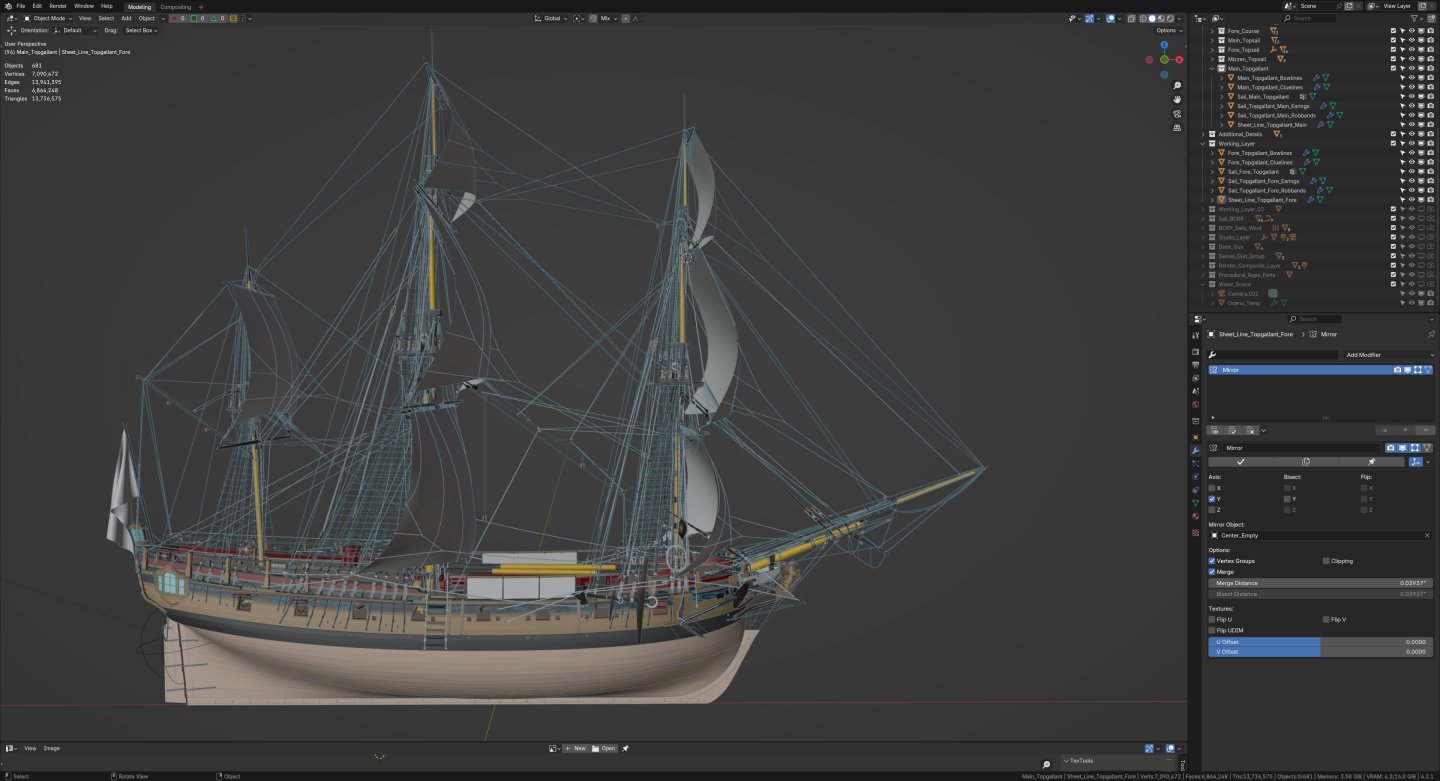Open the Render properties tab icon
Screen dimensions: 1440x781
tap(1195, 352)
